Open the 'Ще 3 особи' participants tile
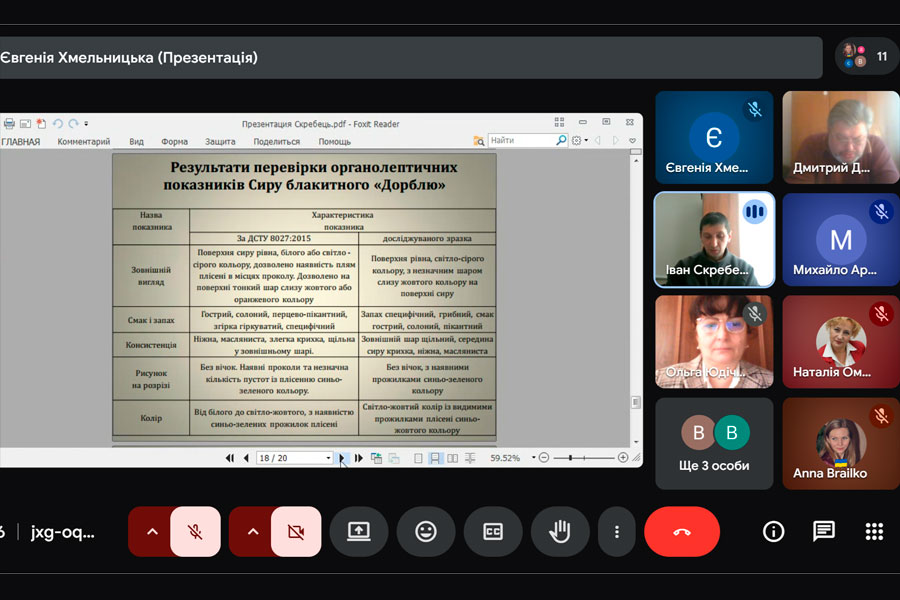Screen dimensions: 900x600 (x=714, y=443)
